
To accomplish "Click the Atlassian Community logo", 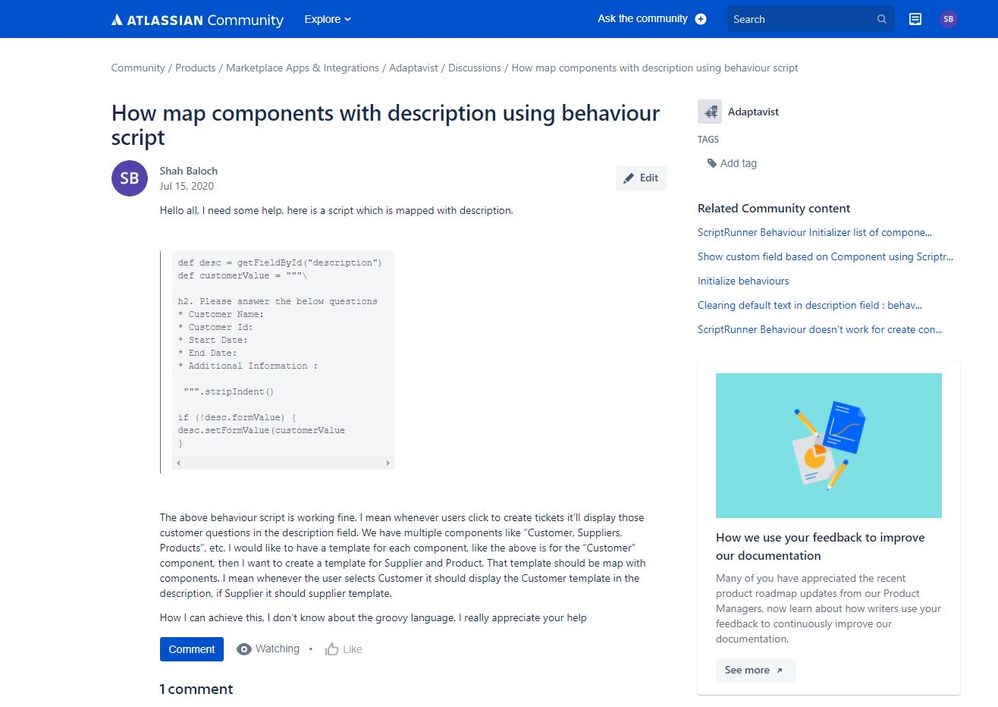I will tap(197, 20).
